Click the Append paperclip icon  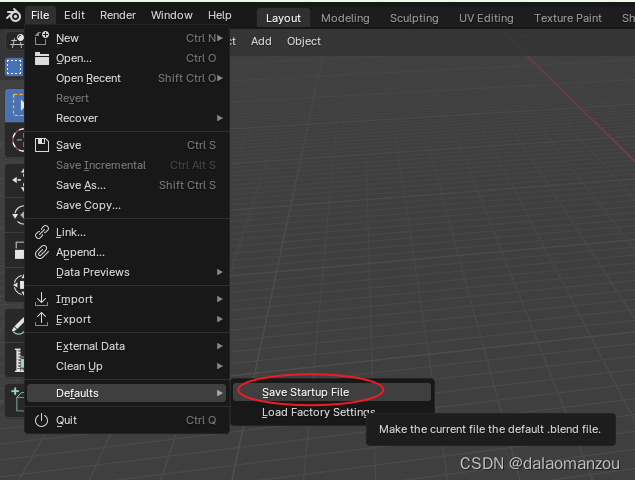click(41, 252)
